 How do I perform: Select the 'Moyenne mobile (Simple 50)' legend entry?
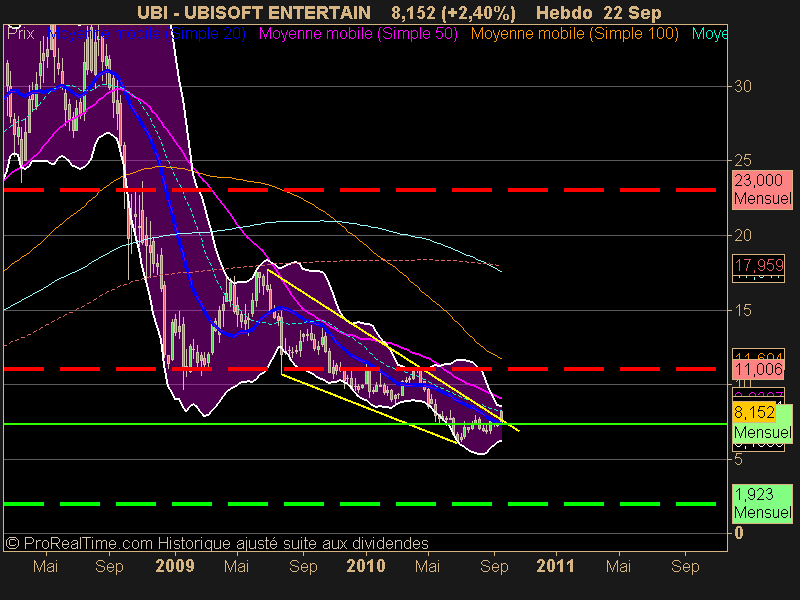[358, 34]
